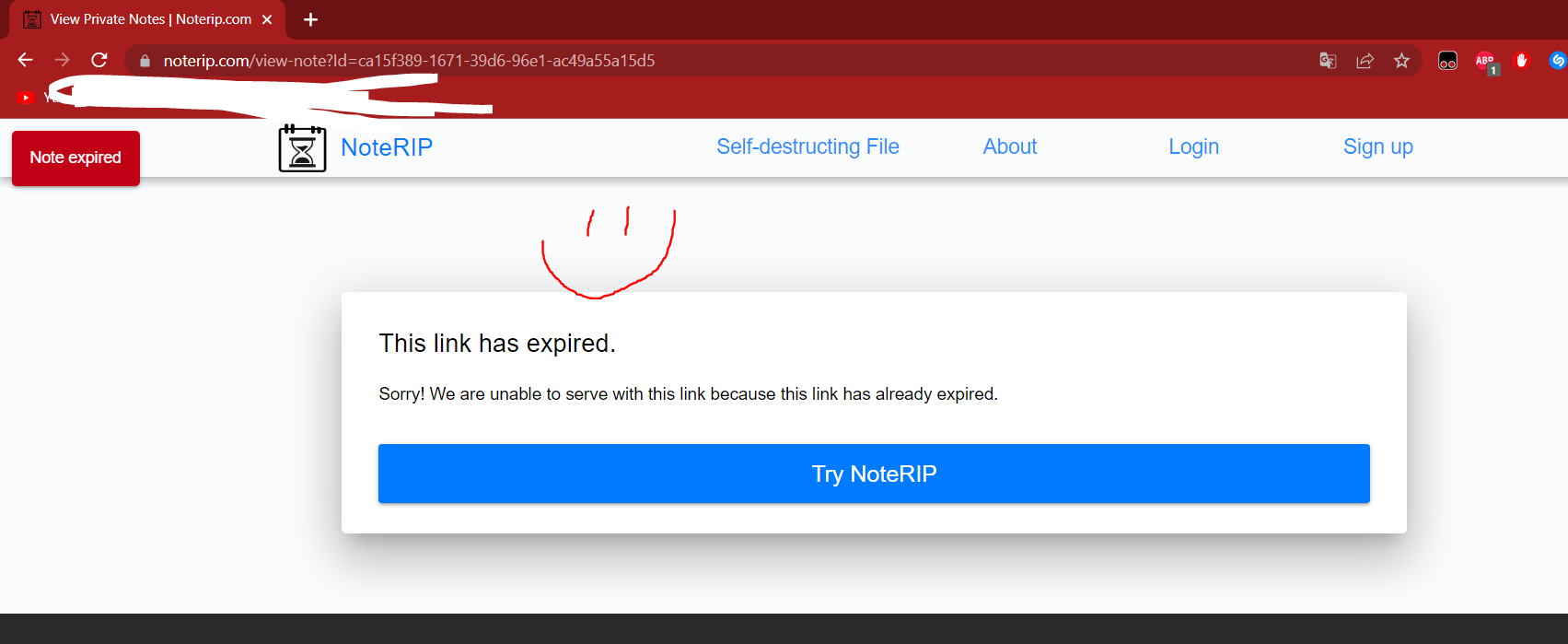1568x644 pixels.
Task: Go back to the previous page
Action: [25, 60]
